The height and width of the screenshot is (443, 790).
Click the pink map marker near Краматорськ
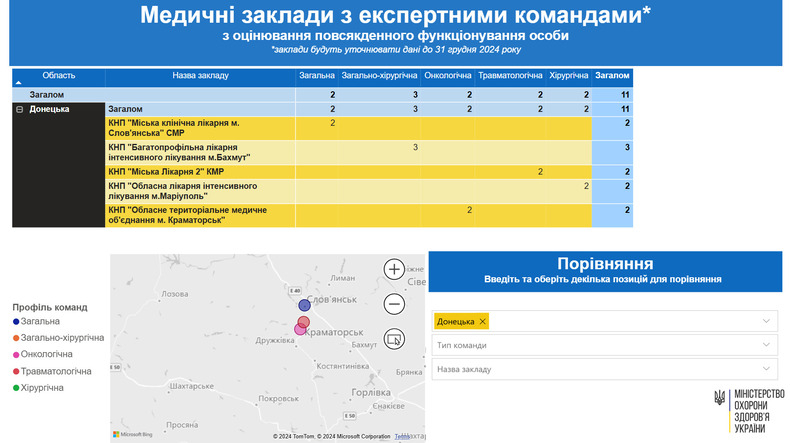point(299,330)
